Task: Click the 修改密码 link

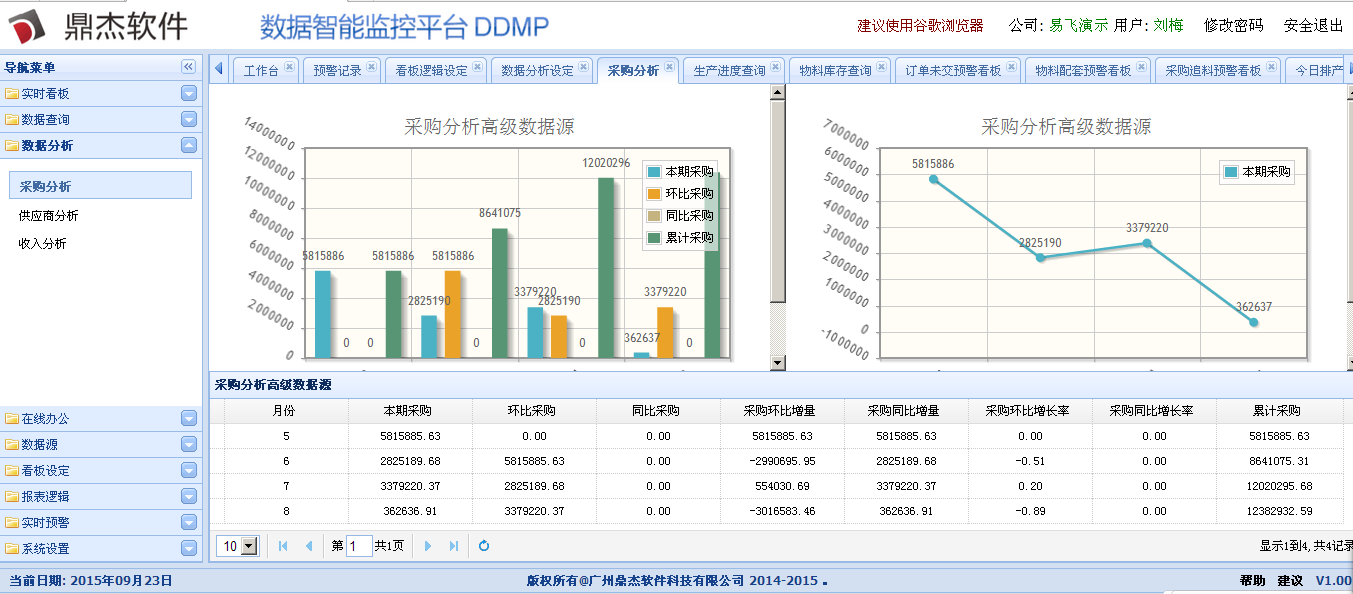Action: 1233,26
